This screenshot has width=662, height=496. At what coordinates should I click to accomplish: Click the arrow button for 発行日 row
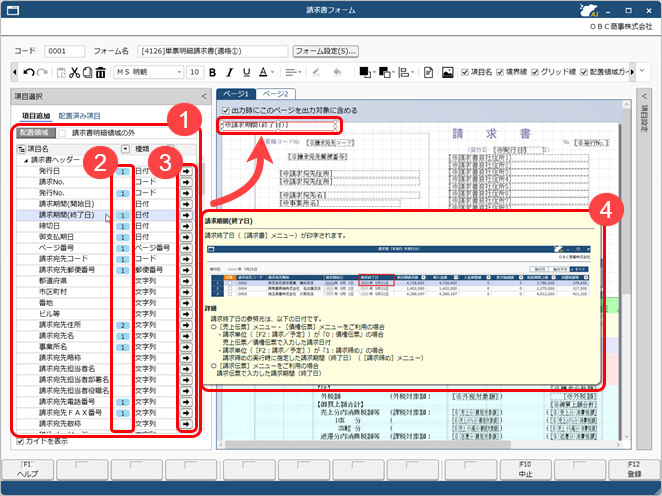pyautogui.click(x=187, y=172)
